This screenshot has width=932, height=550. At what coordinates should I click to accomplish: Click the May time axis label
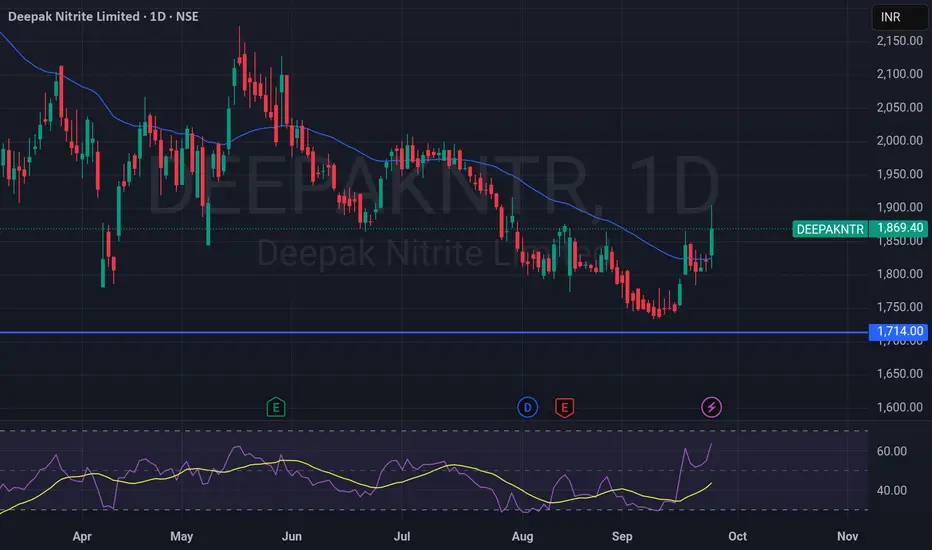coord(181,536)
